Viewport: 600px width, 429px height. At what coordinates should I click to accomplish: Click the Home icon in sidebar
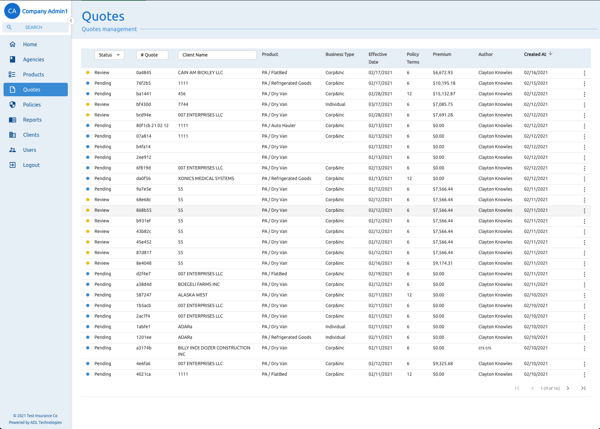click(13, 44)
